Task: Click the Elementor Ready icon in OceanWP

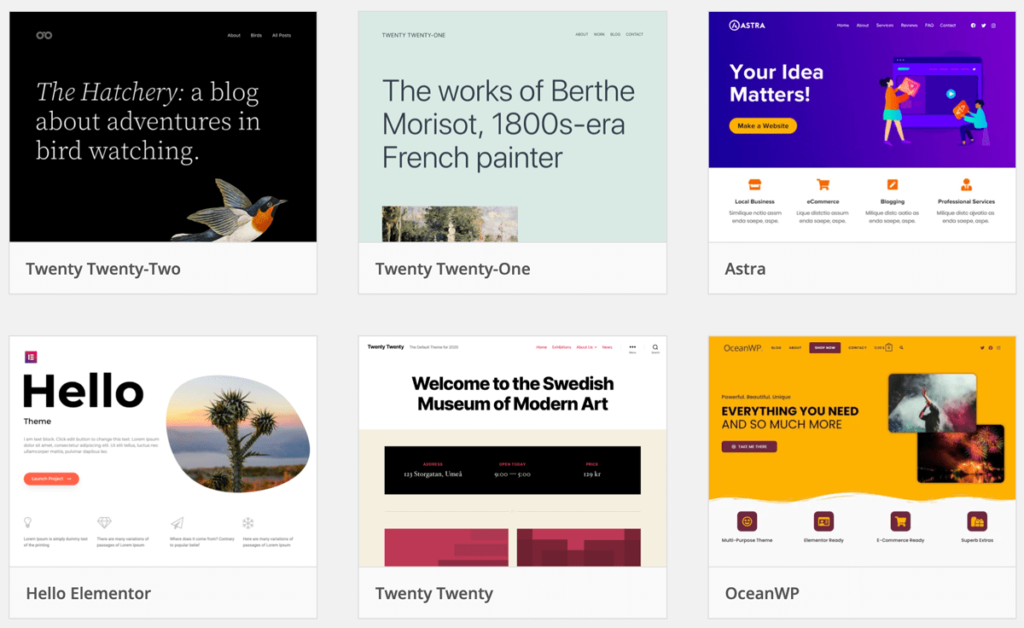Action: tap(824, 521)
